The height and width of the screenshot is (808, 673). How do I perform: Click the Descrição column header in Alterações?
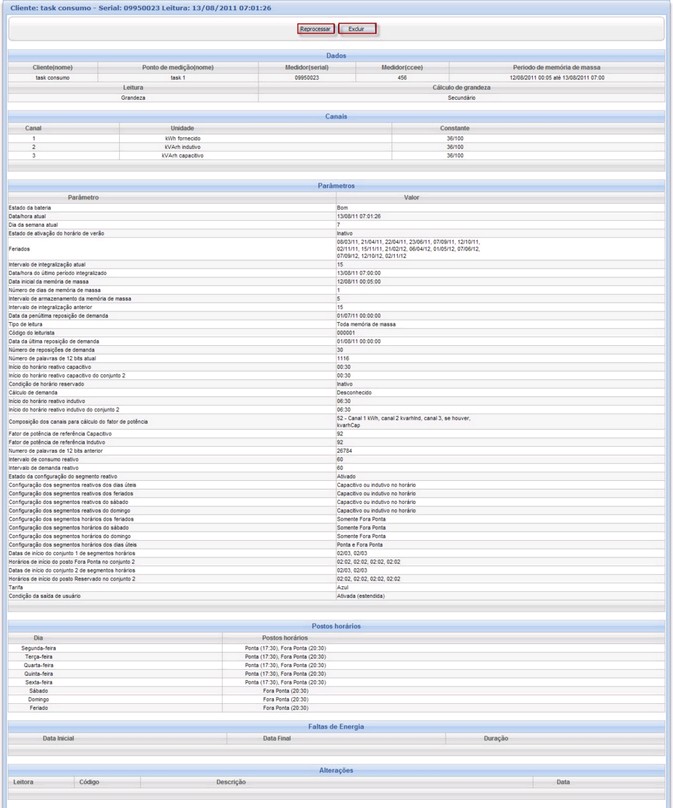click(231, 781)
